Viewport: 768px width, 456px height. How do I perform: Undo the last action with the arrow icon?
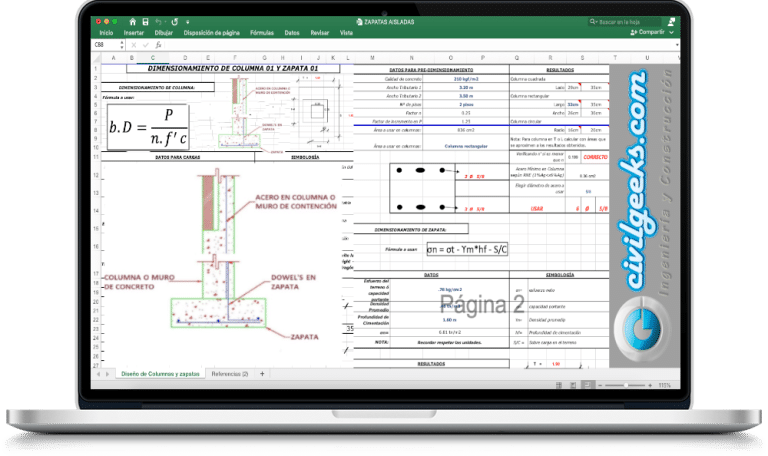[x=161, y=21]
